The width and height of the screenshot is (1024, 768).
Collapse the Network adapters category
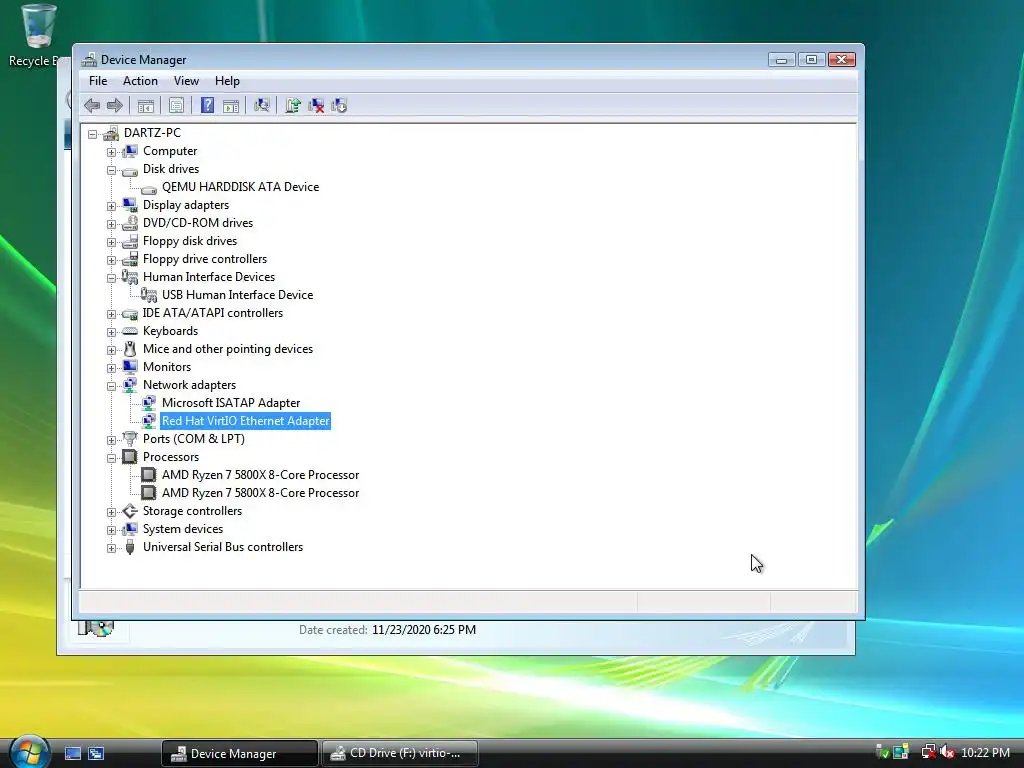112,386
